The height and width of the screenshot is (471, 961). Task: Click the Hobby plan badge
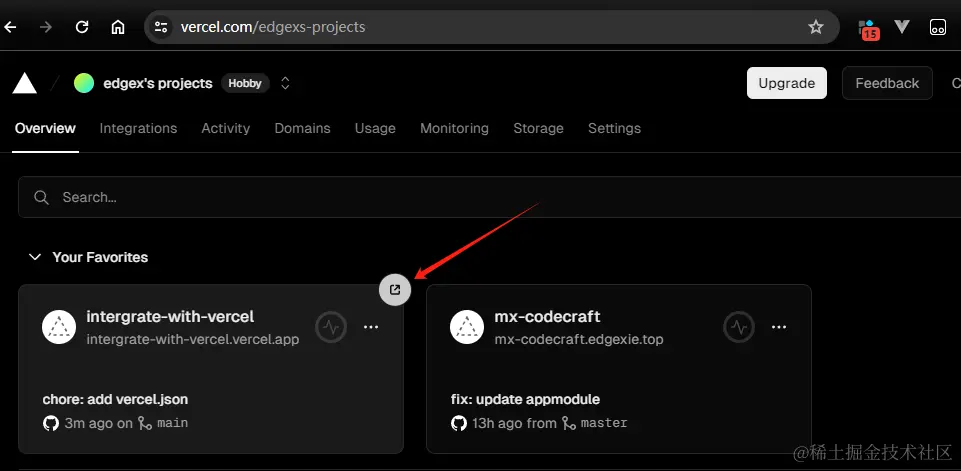245,83
